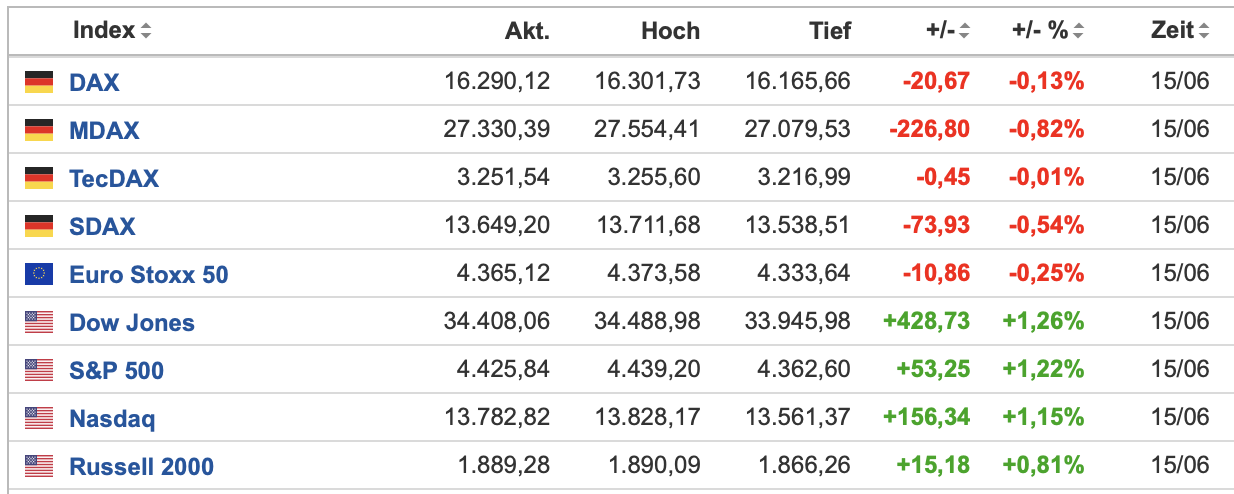The width and height of the screenshot is (1234, 494).
Task: Click the EU flag beside Euro Stoxx 50
Action: click(x=39, y=273)
